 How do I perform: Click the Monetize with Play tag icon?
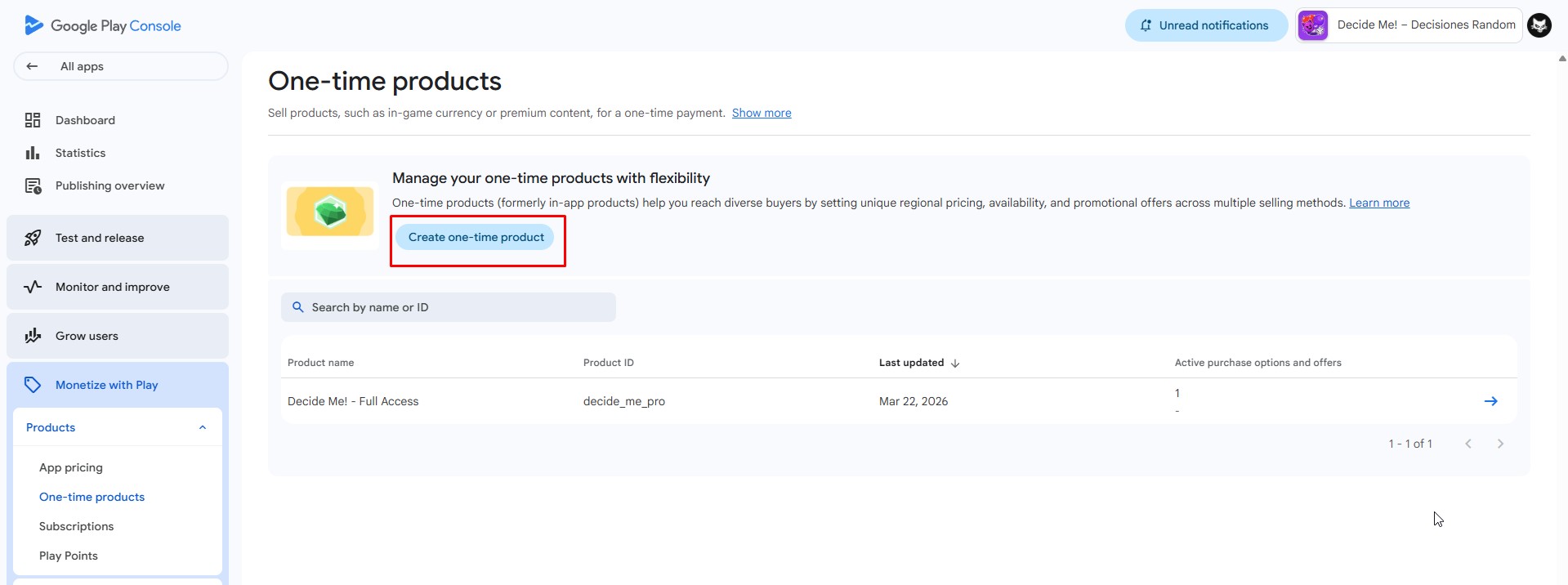(33, 385)
